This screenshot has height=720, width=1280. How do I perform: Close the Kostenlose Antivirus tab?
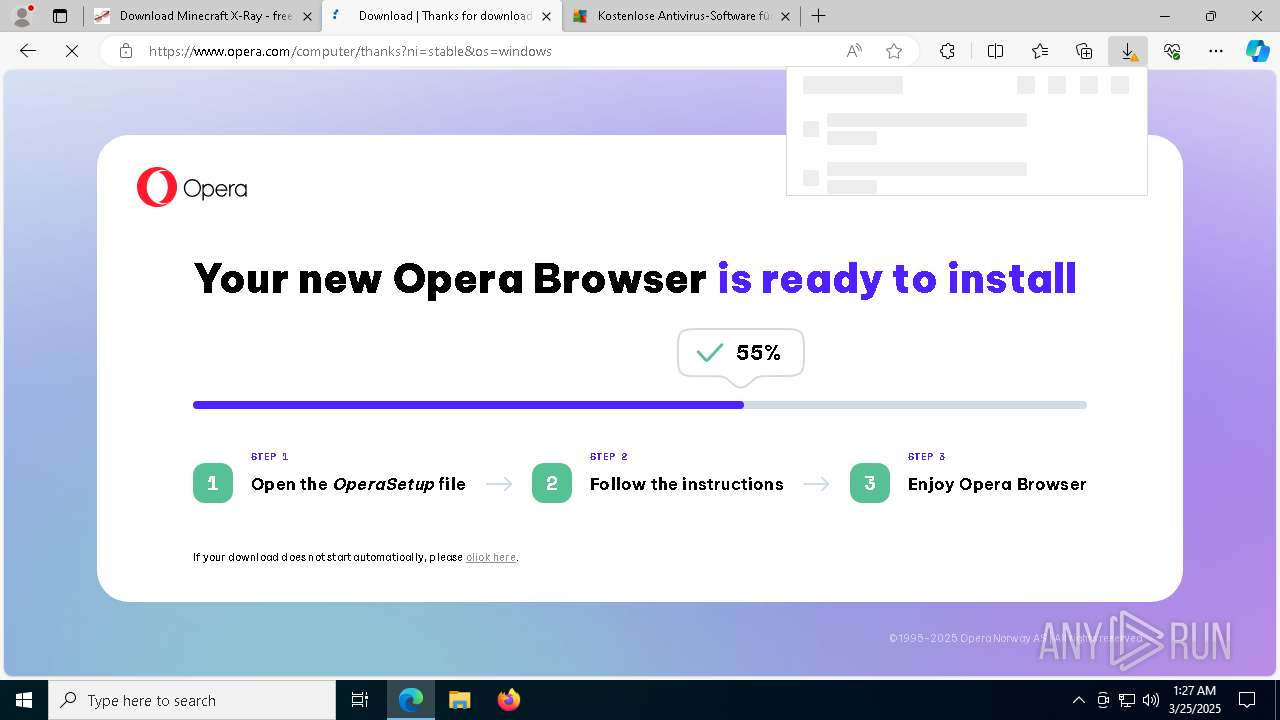[x=785, y=16]
